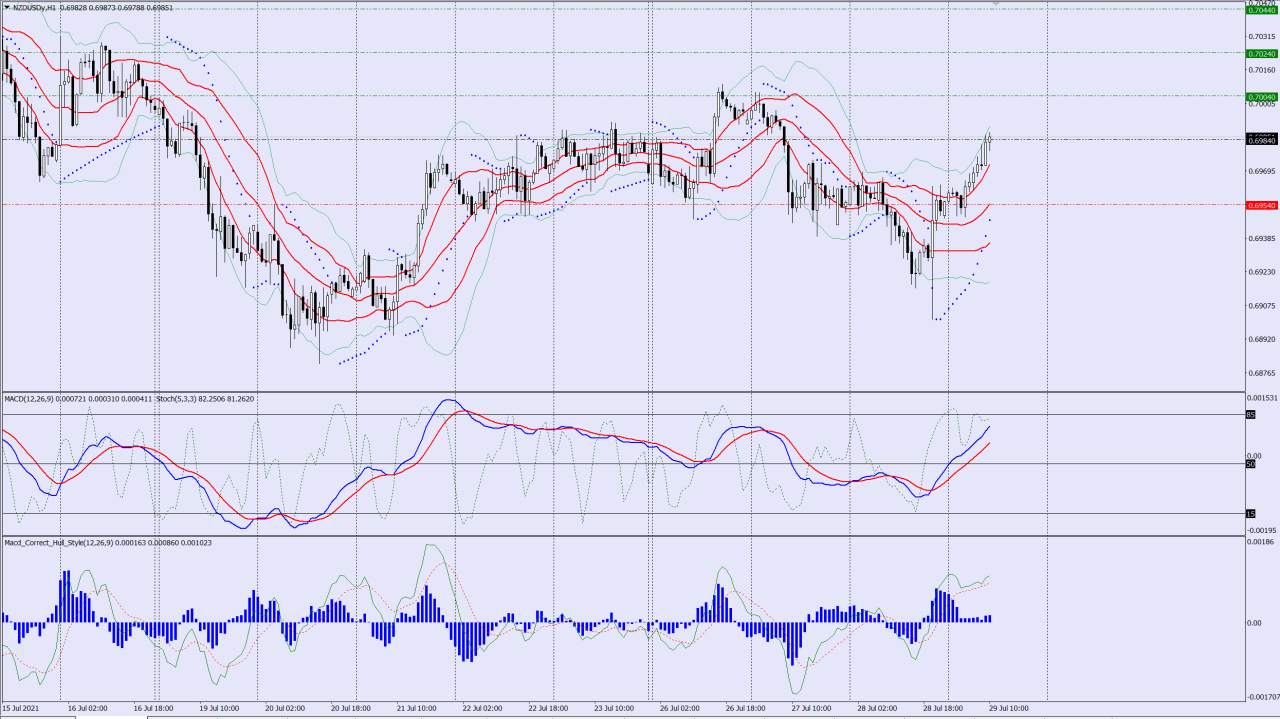Click the 27 Jul 10:00 time axis label
This screenshot has width=1280, height=719.
pyautogui.click(x=812, y=708)
